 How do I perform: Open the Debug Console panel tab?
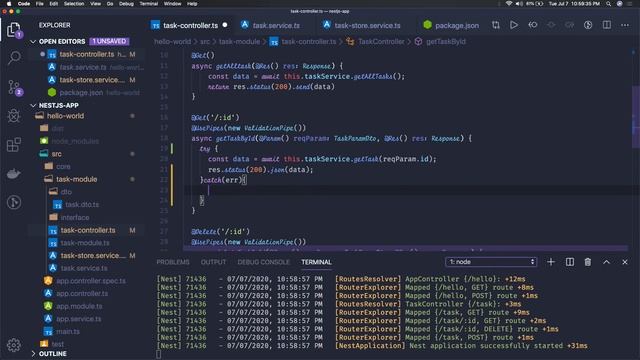(264, 262)
